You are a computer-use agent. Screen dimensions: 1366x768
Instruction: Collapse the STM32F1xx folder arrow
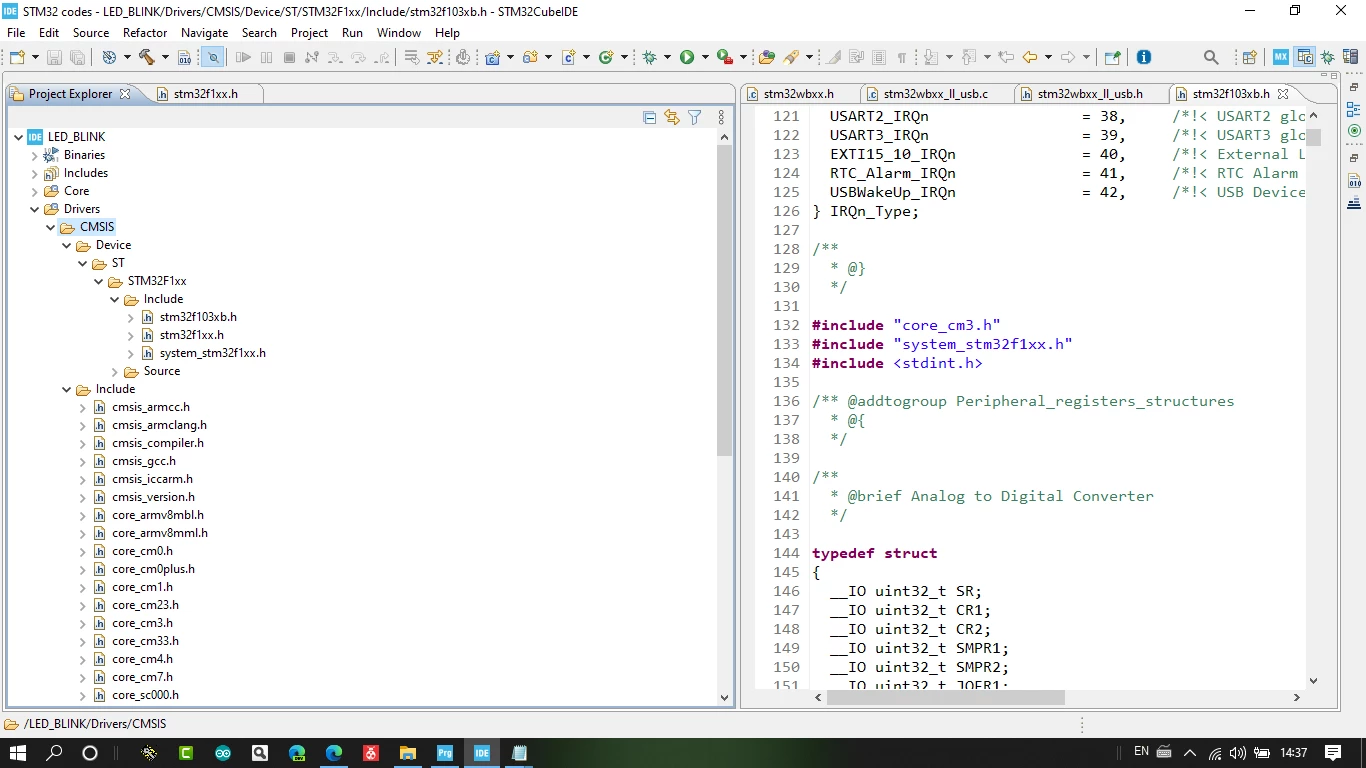point(99,281)
